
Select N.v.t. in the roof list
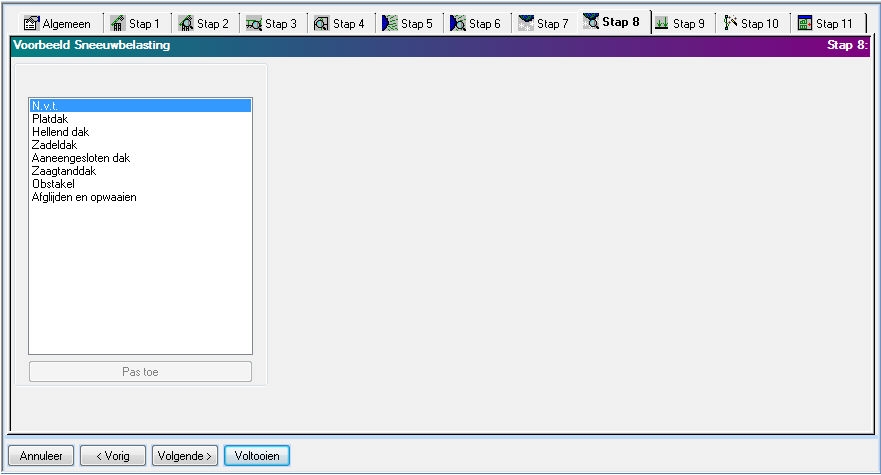pyautogui.click(x=140, y=106)
